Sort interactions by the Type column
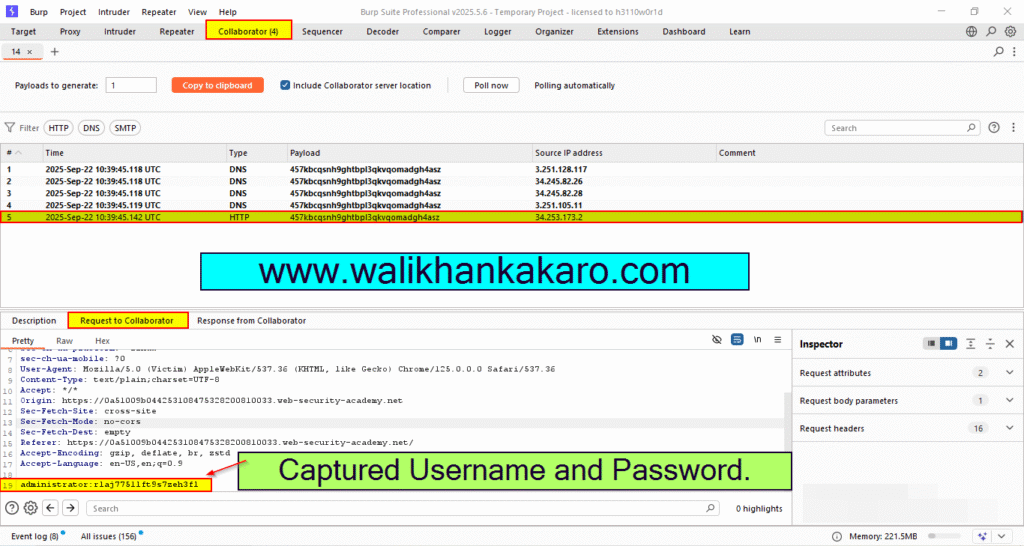Image resolution: width=1024 pixels, height=546 pixels. point(257,153)
